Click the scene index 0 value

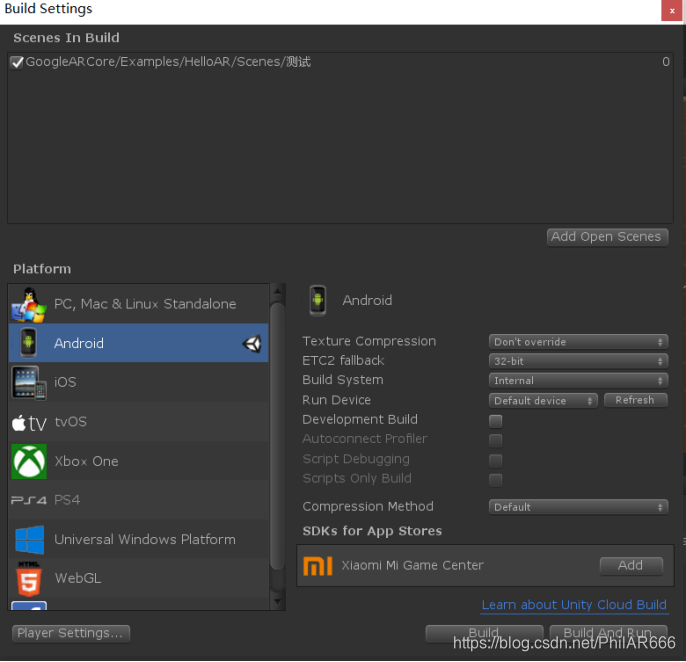pyautogui.click(x=666, y=62)
